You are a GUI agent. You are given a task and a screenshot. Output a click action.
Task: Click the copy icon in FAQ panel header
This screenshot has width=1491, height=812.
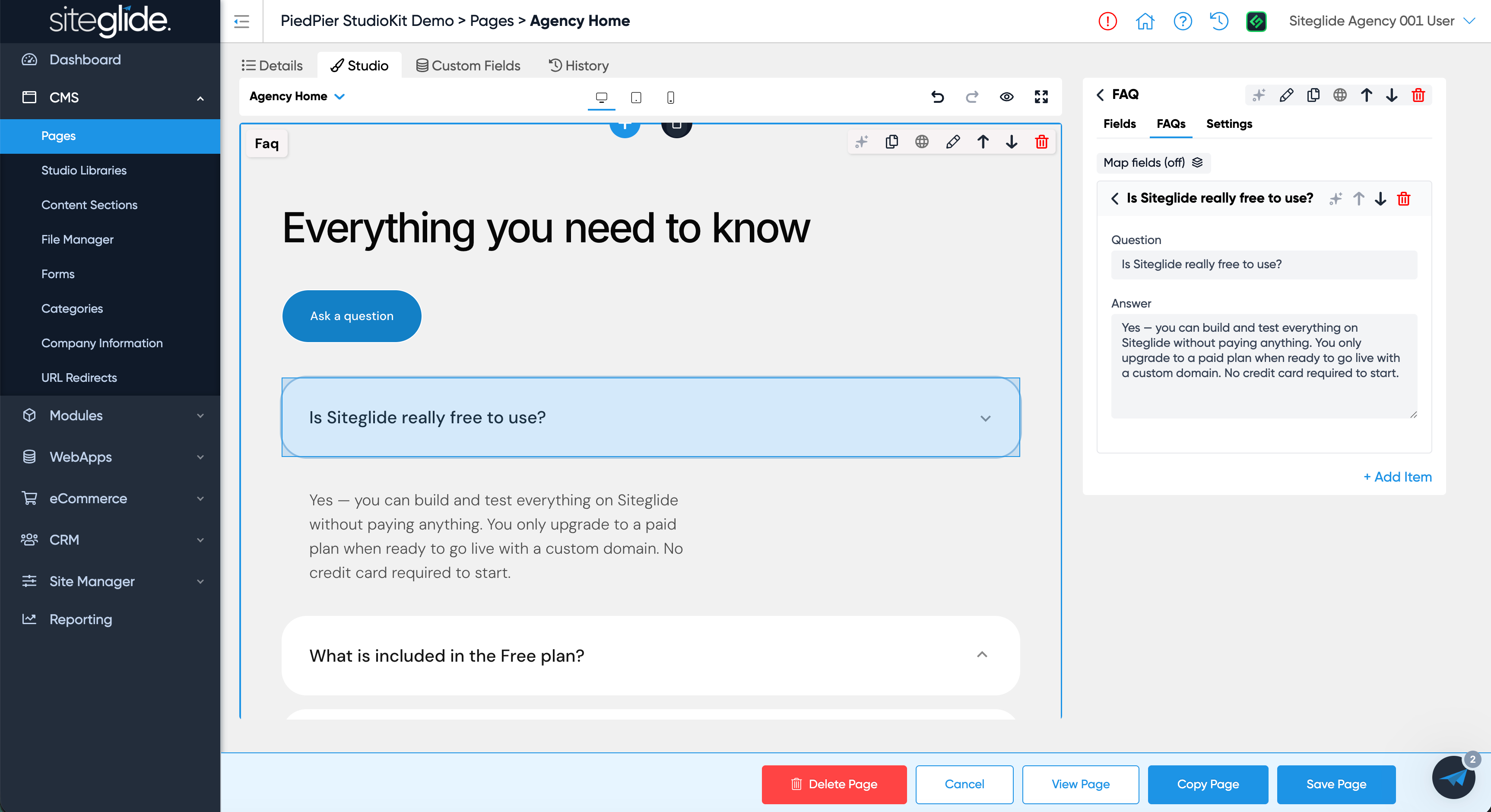tap(1313, 95)
